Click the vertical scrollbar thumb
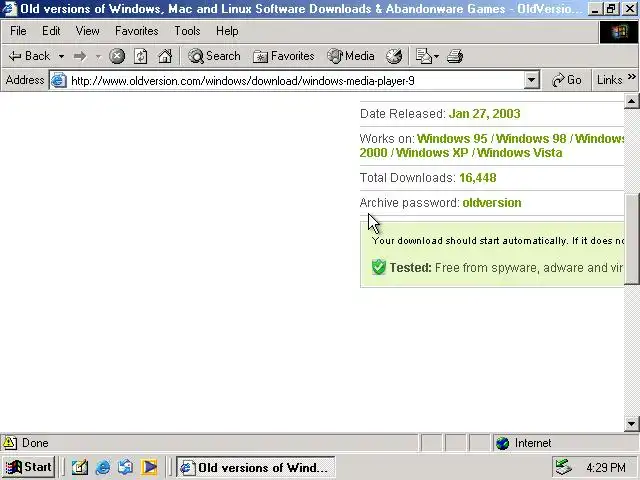The image size is (640, 480). coord(631,238)
